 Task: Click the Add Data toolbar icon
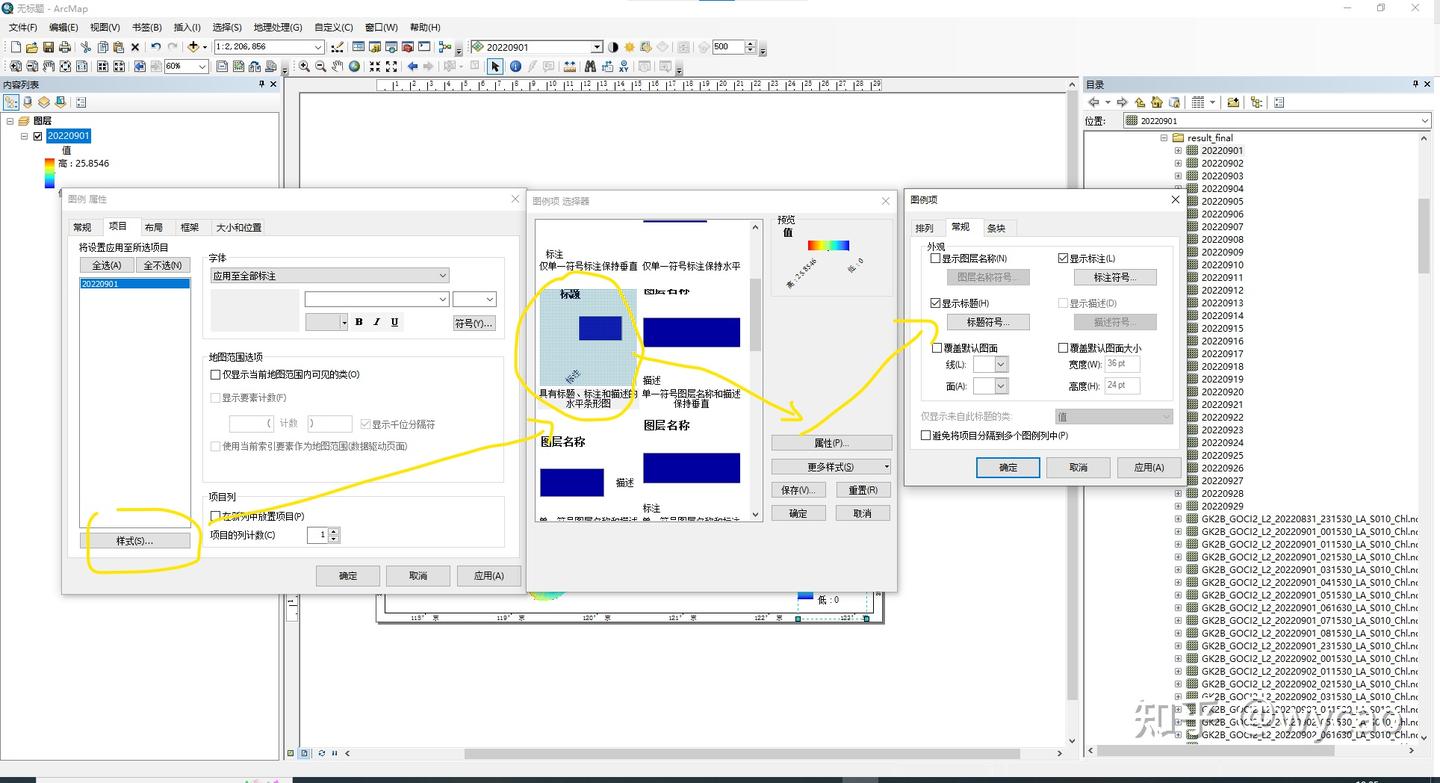tap(192, 47)
